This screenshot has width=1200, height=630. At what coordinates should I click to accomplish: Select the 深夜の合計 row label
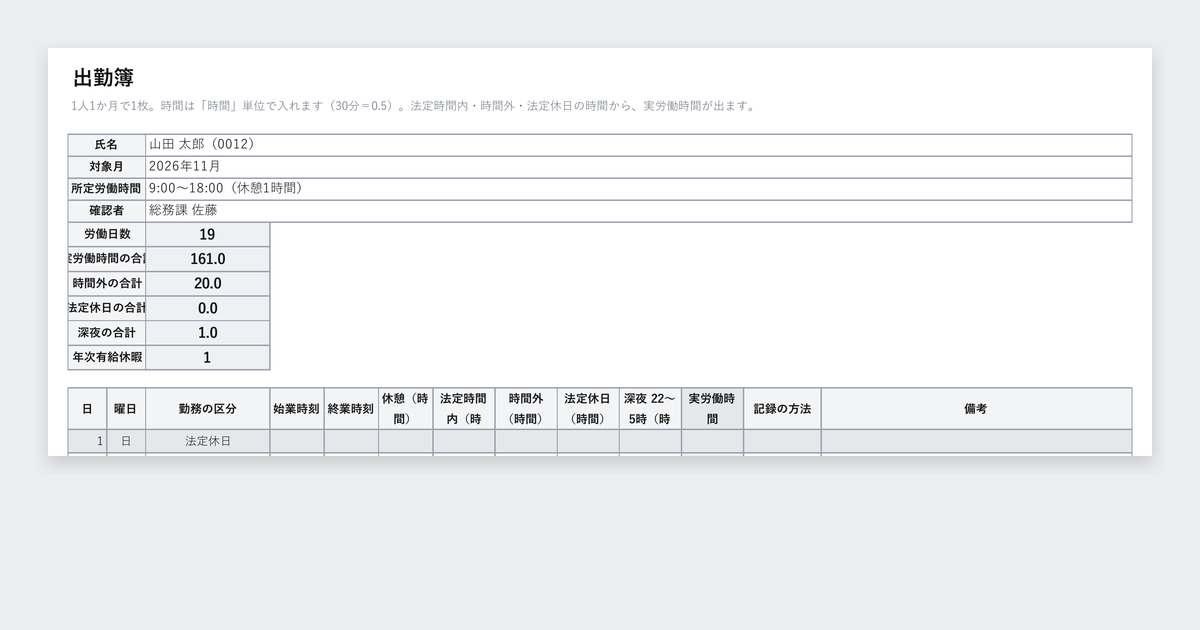(107, 333)
